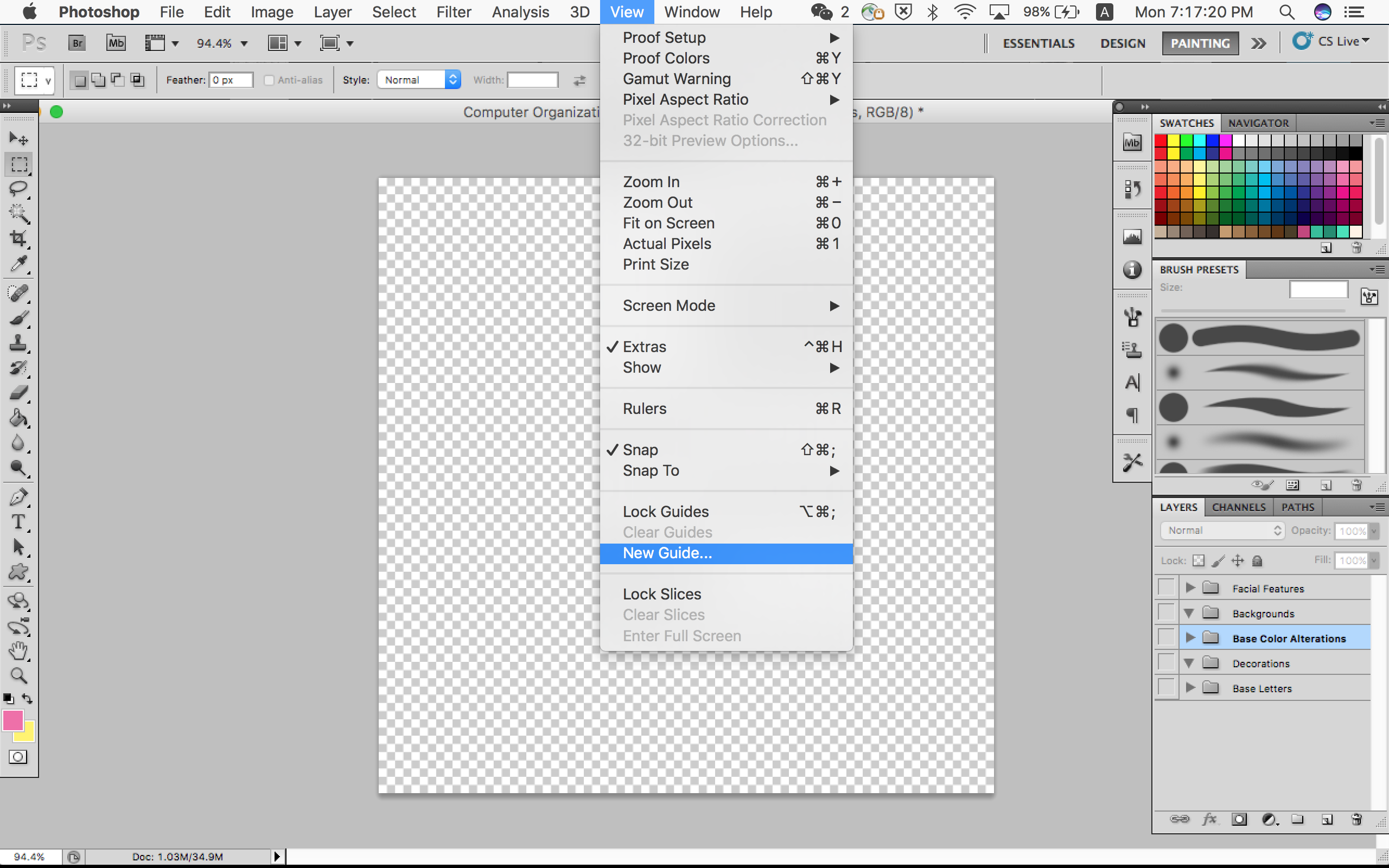The image size is (1389, 868).
Task: Expand the Base Color Alterations group
Action: click(1190, 638)
